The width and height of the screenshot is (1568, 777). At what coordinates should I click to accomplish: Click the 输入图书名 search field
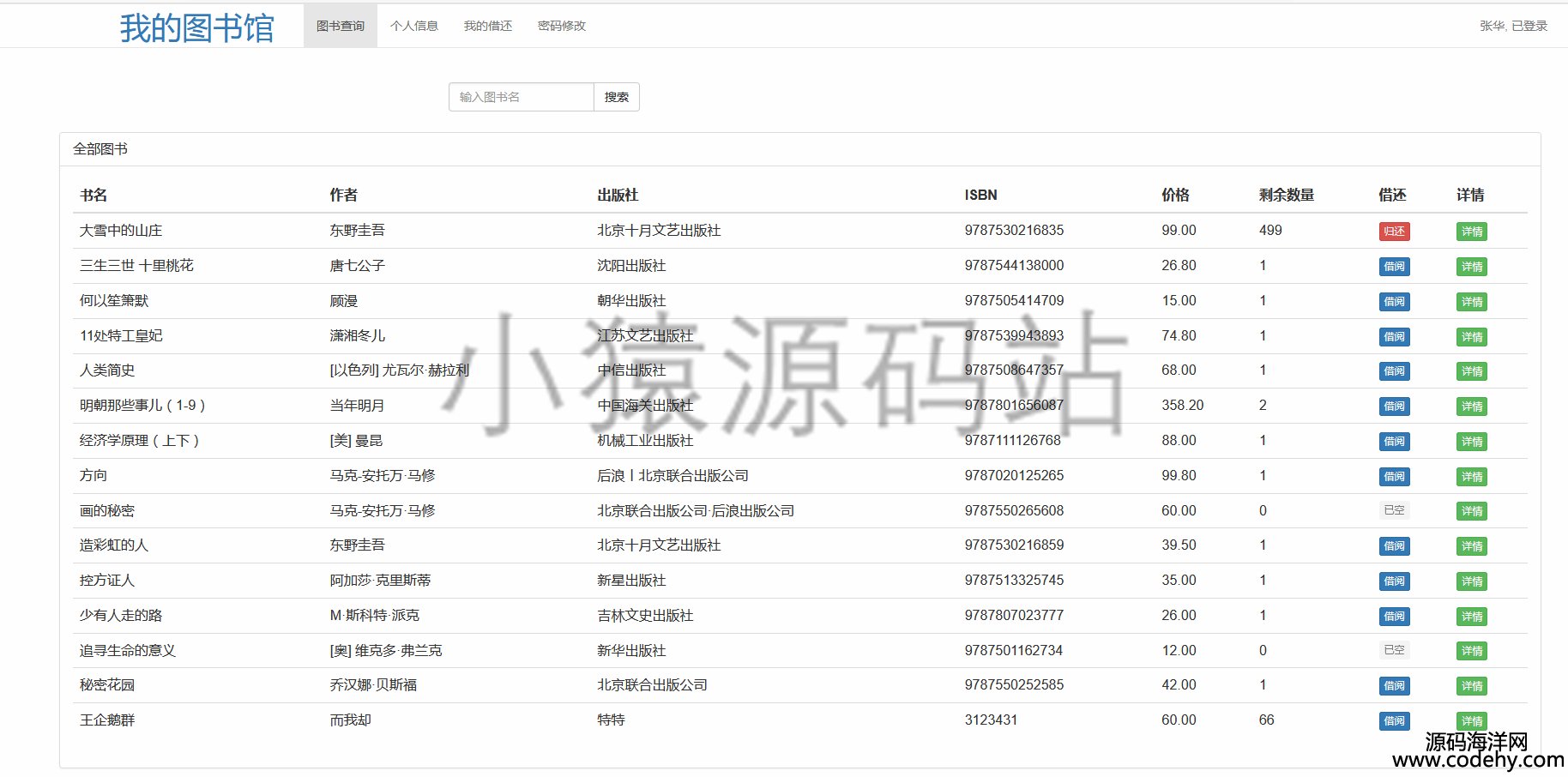point(522,97)
